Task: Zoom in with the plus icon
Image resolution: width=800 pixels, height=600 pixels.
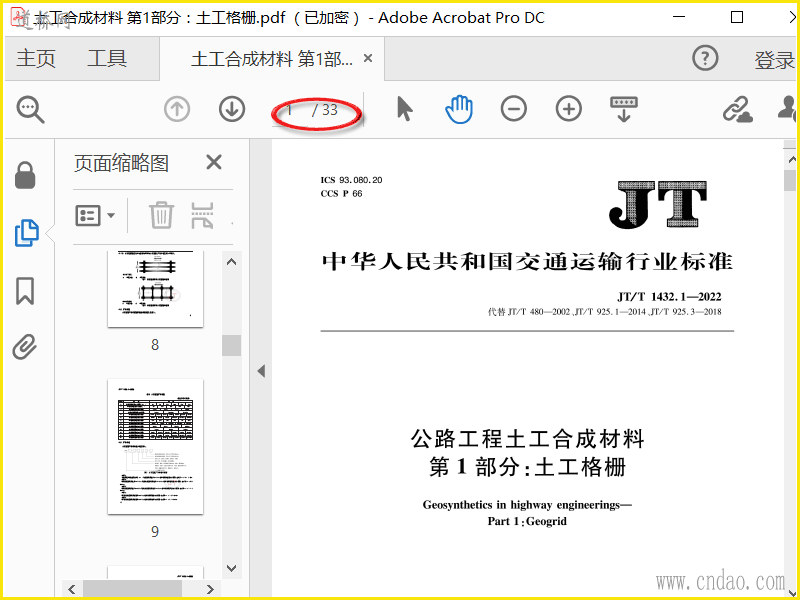Action: pyautogui.click(x=568, y=109)
